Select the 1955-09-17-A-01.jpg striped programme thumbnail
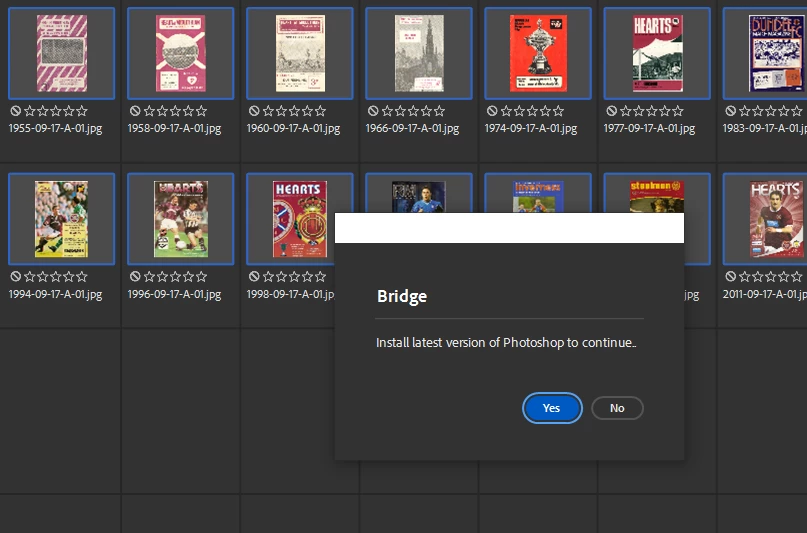The height and width of the screenshot is (533, 807). (62, 53)
